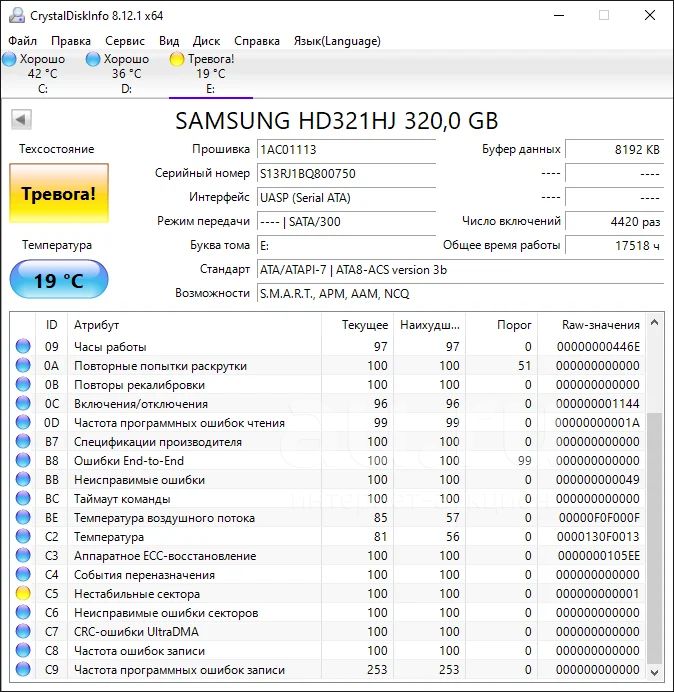This screenshot has width=674, height=692.
Task: Click the Текущее column header
Action: [358, 325]
